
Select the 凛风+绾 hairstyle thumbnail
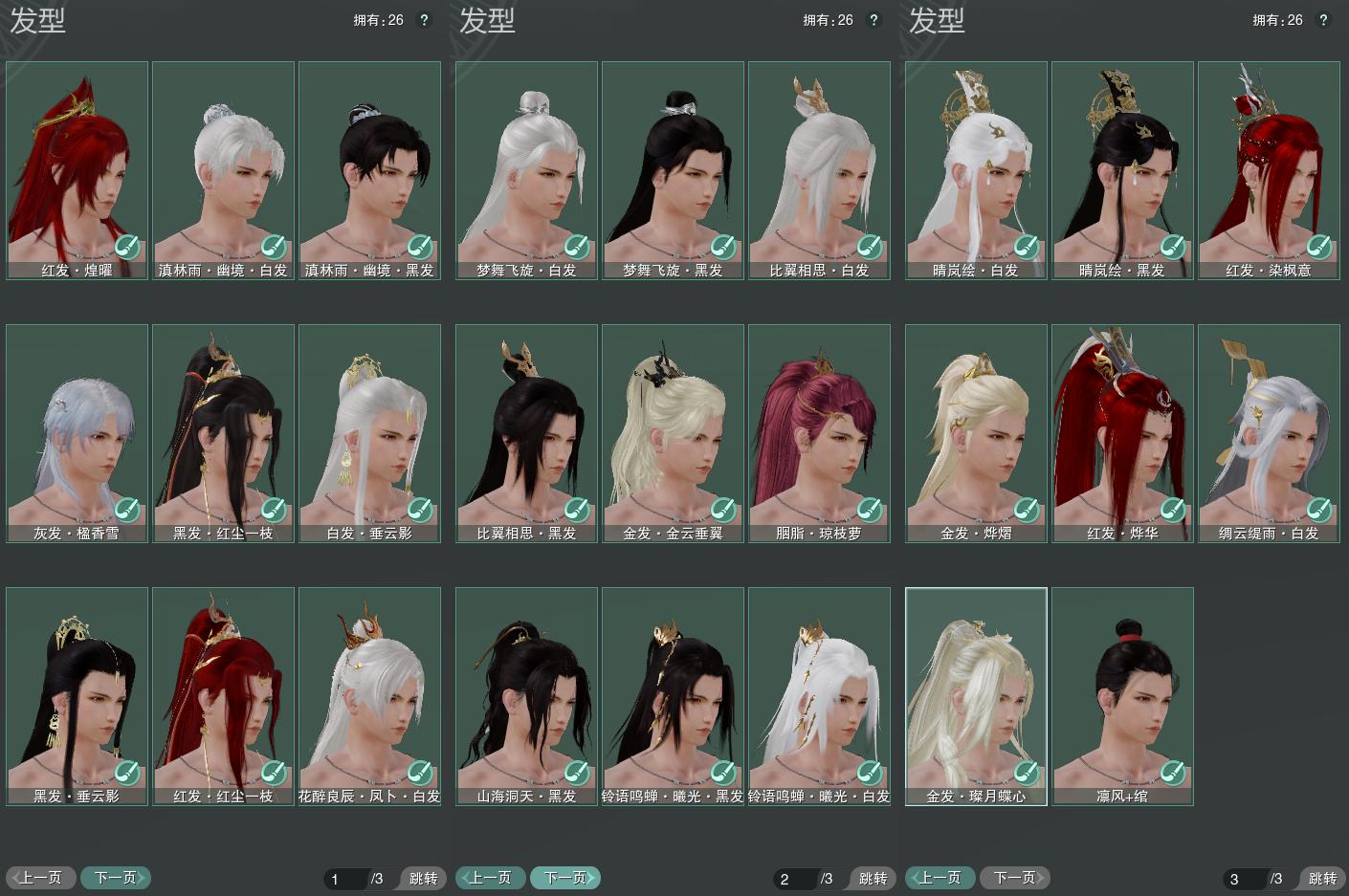tap(1122, 696)
